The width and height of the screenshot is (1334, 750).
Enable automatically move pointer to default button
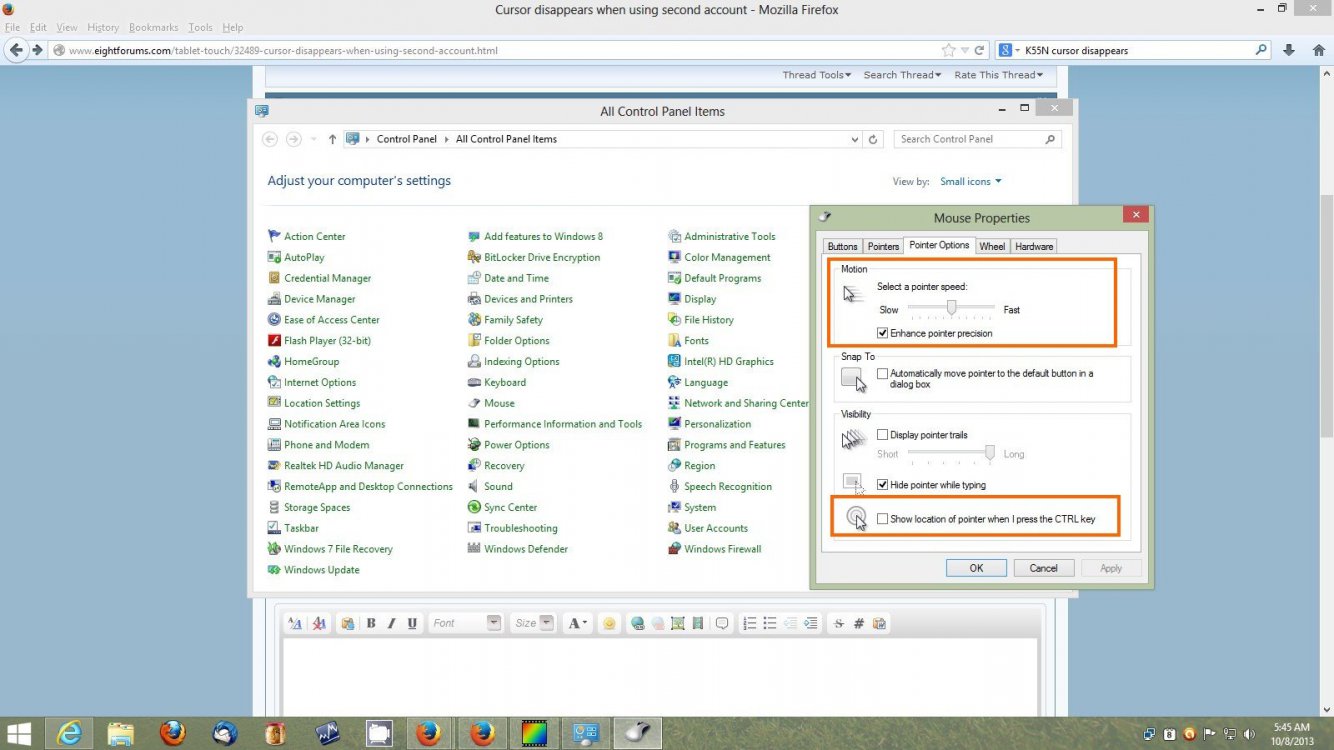point(882,373)
